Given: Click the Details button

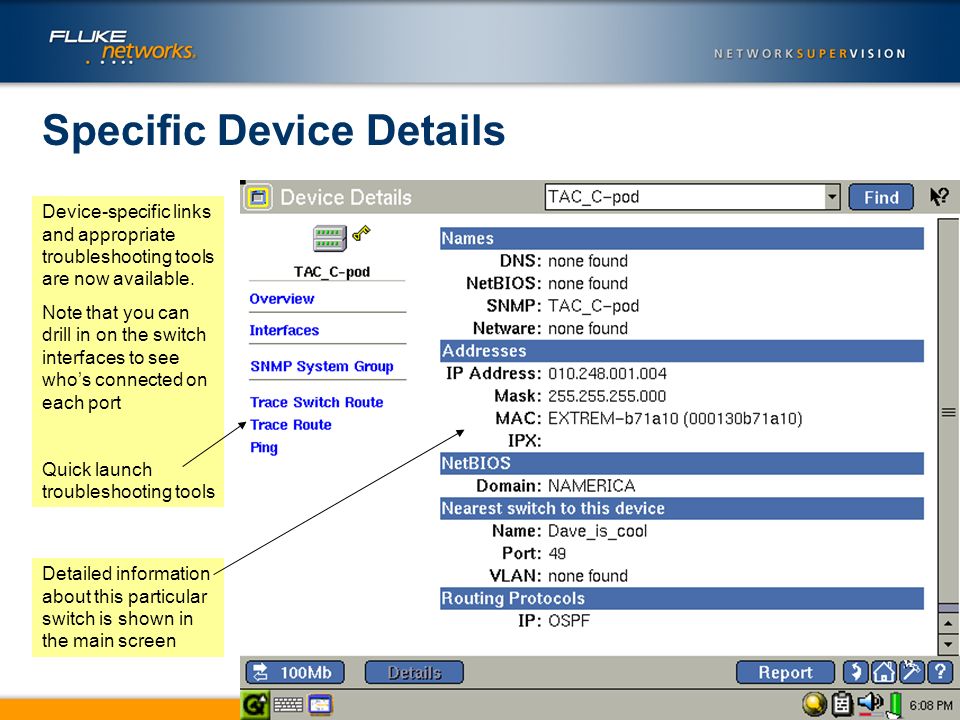Looking at the screenshot, I should click(x=414, y=672).
